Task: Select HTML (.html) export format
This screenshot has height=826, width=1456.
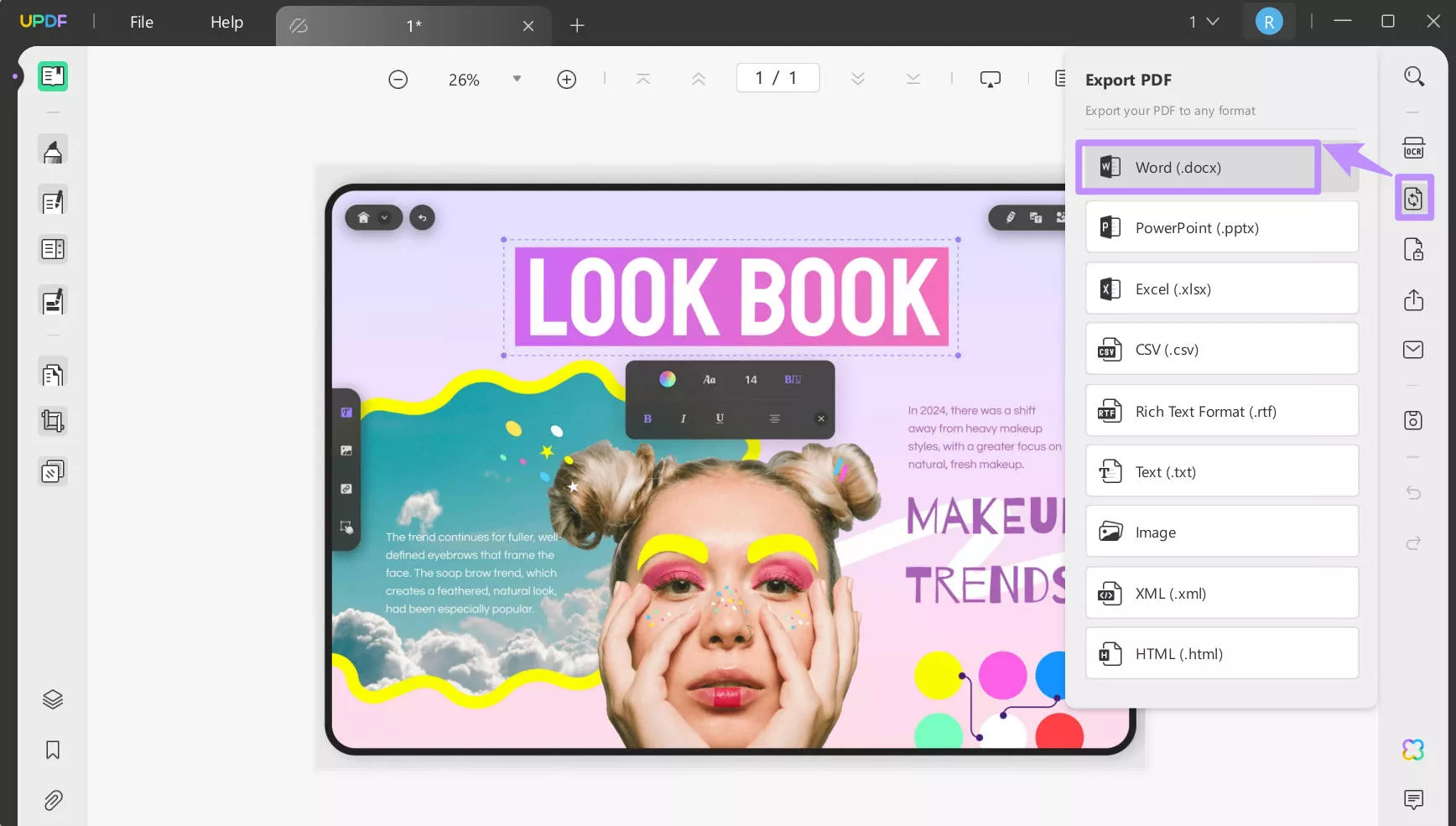Action: pyautogui.click(x=1221, y=654)
